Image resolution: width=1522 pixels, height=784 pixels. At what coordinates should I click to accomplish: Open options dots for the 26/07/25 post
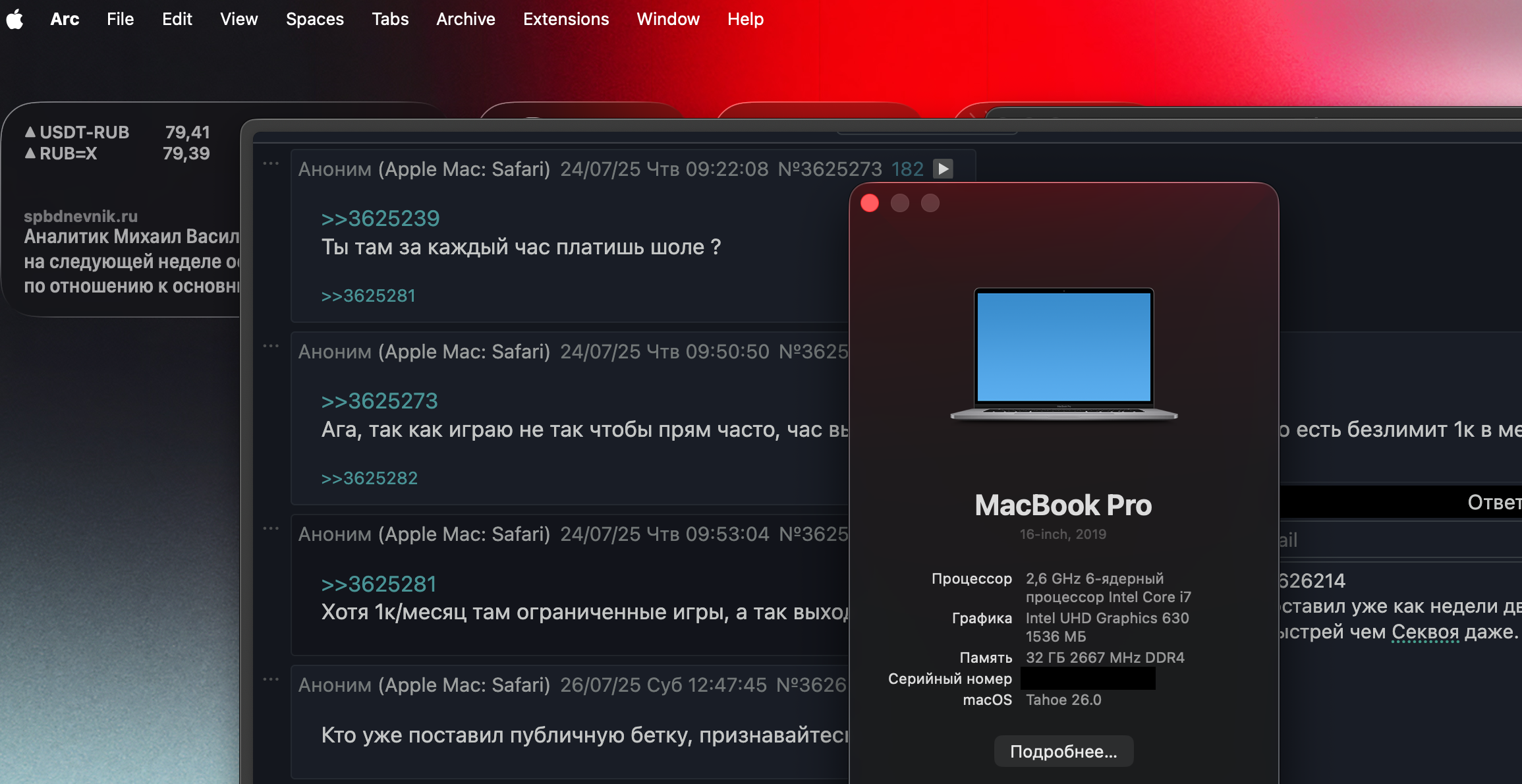[271, 679]
